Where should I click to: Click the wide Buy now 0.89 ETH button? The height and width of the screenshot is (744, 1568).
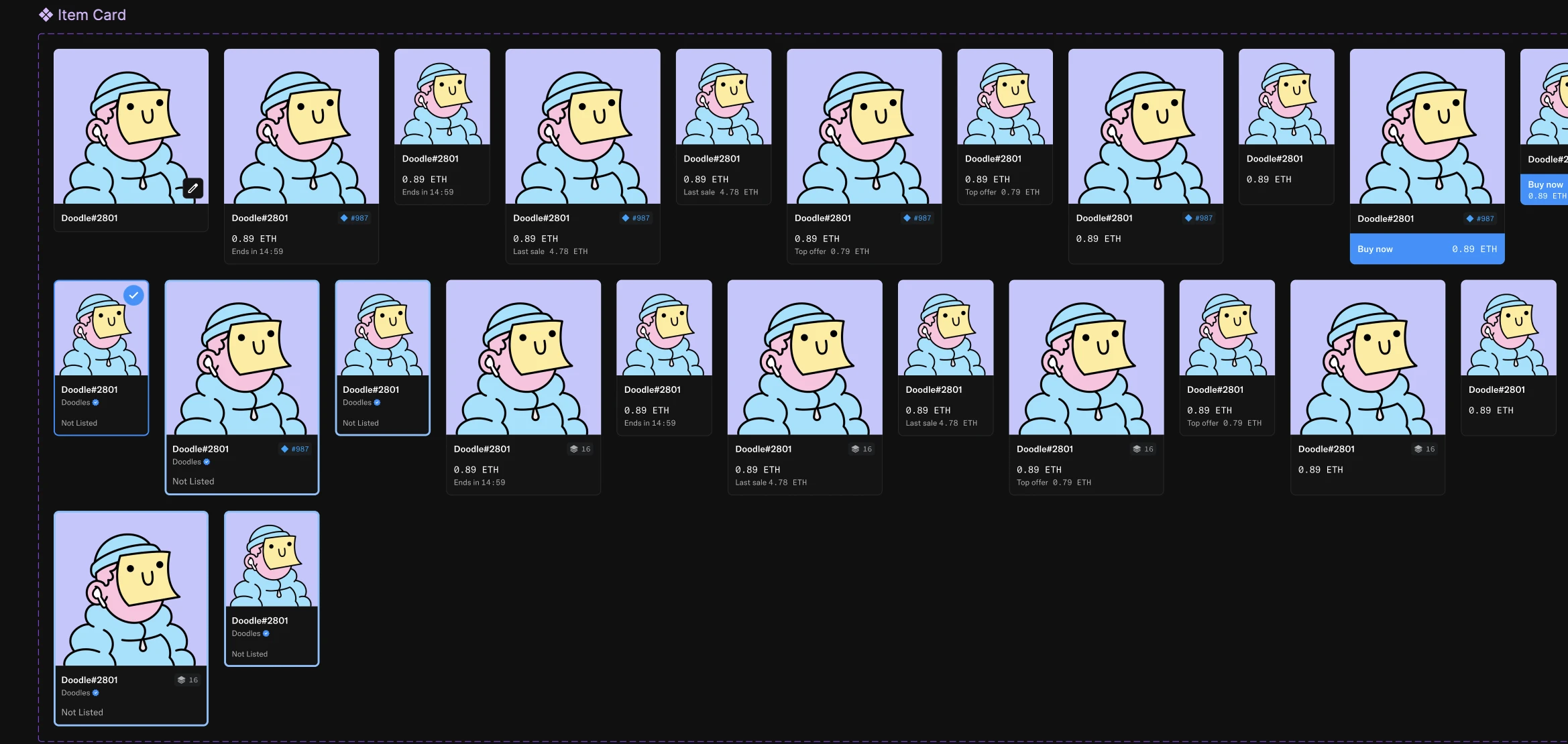(x=1427, y=249)
